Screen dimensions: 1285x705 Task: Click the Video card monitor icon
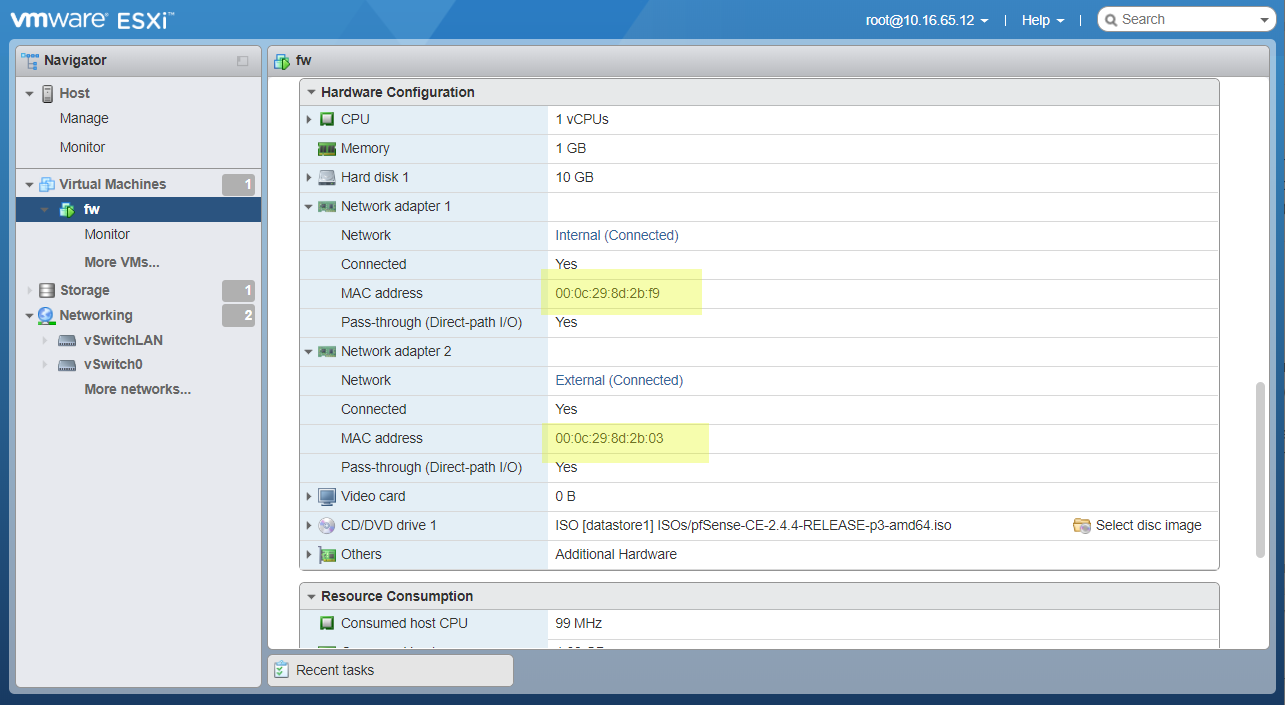(x=327, y=496)
